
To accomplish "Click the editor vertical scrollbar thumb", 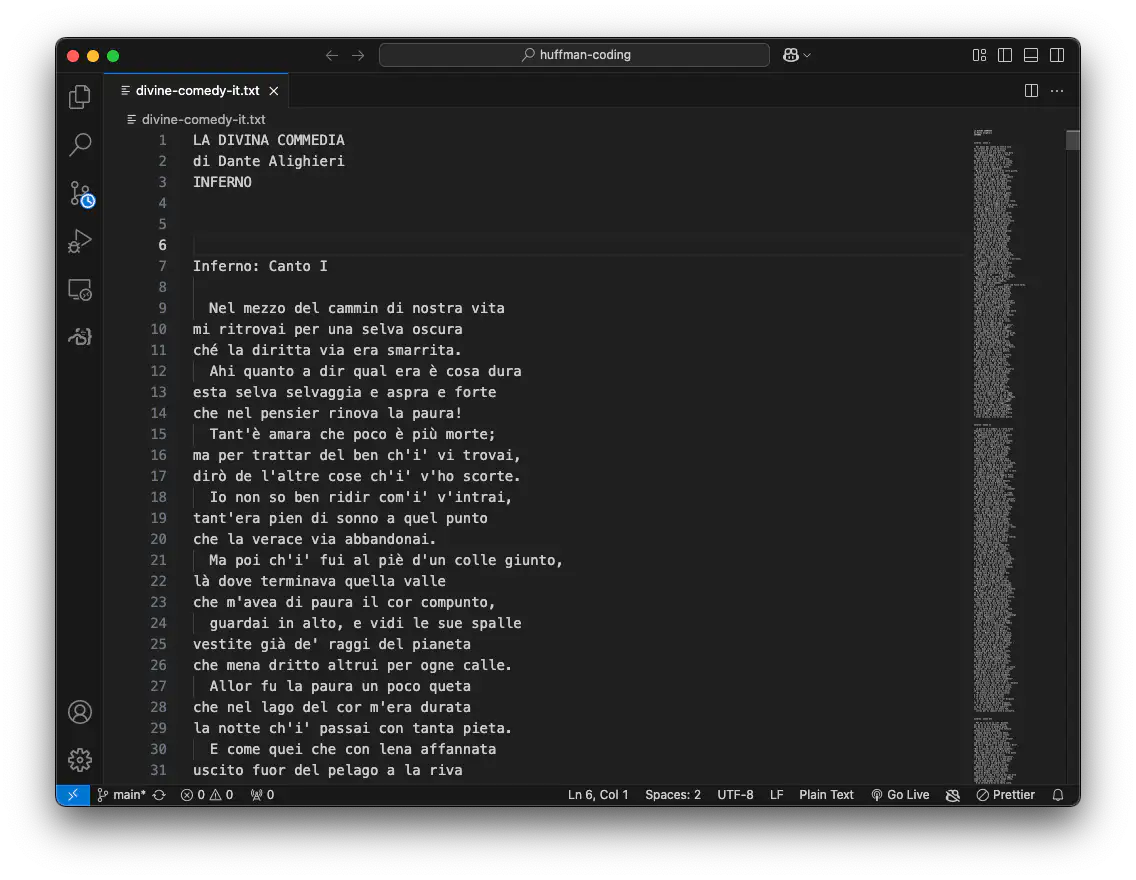I will [1073, 140].
